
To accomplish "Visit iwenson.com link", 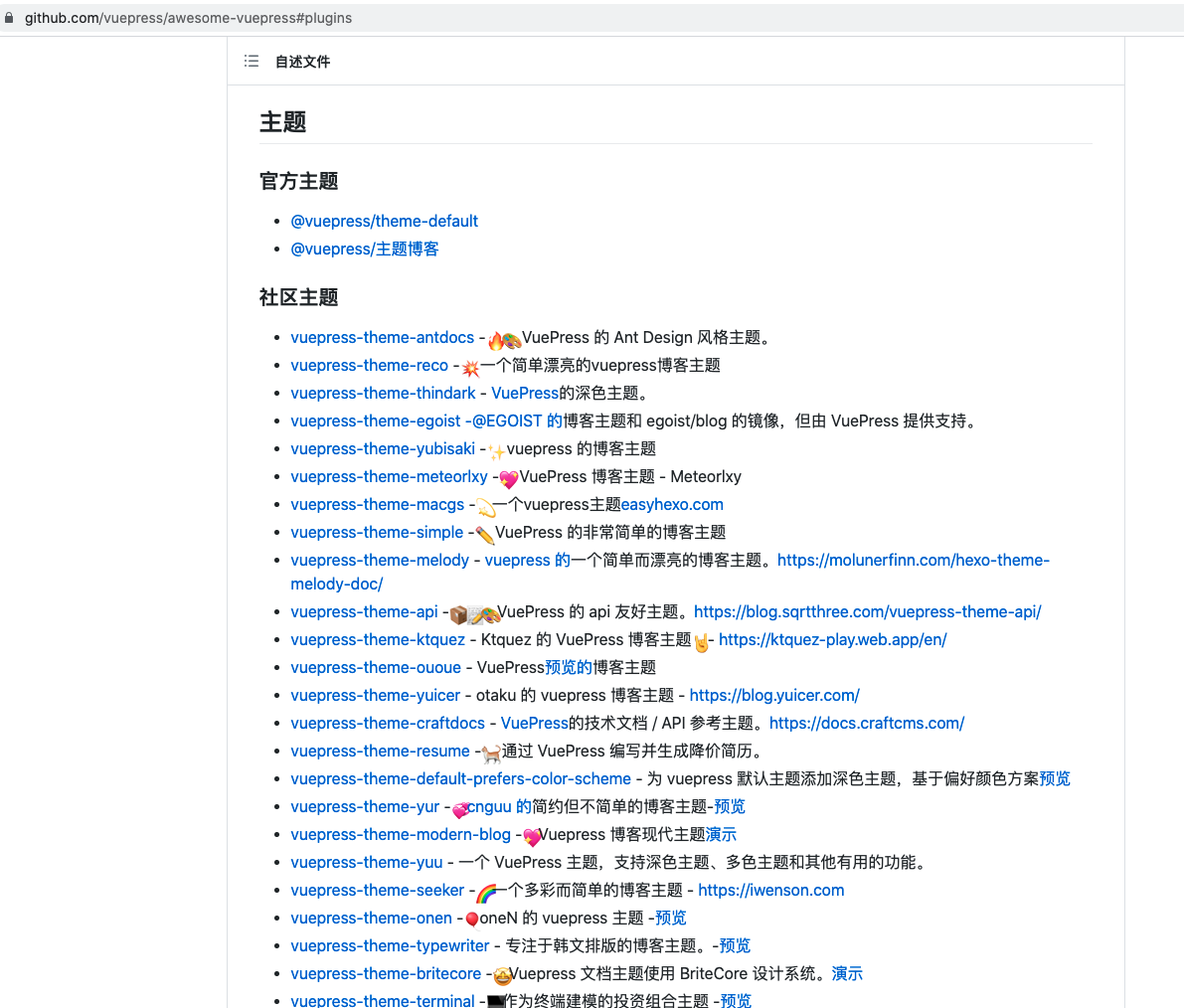I will pyautogui.click(x=771, y=892).
